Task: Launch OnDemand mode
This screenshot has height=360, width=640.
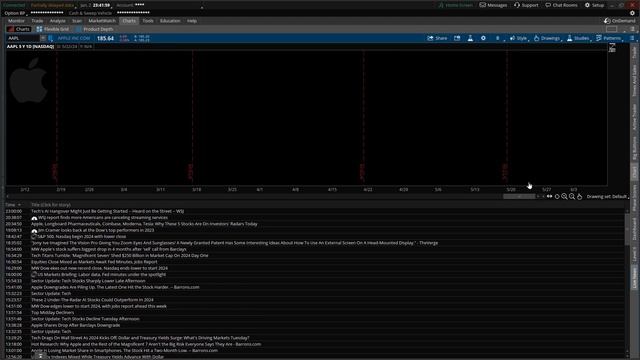Action: (619, 20)
